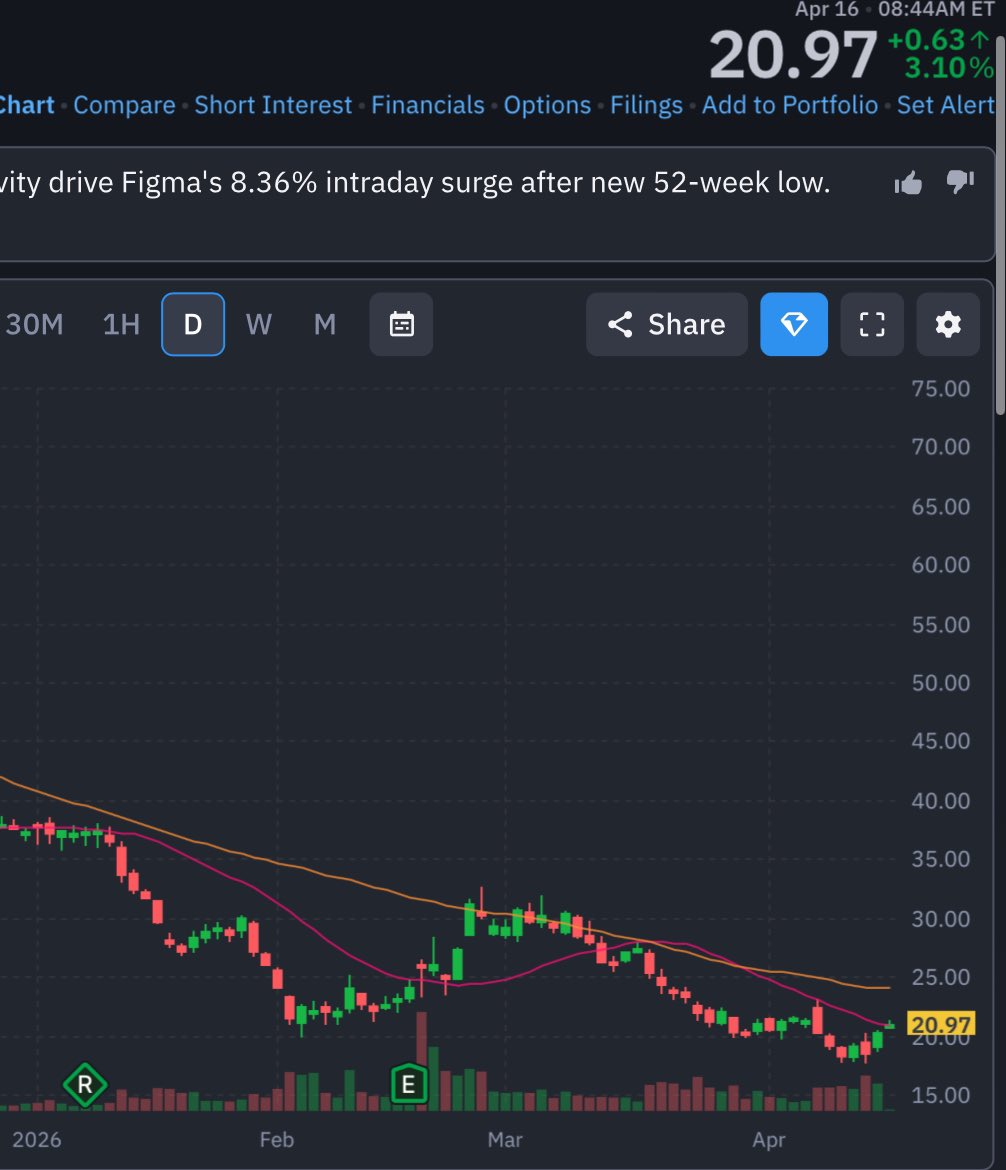Screen dimensions: 1006x1170
Task: Select the D daily timeframe
Action: click(x=193, y=325)
